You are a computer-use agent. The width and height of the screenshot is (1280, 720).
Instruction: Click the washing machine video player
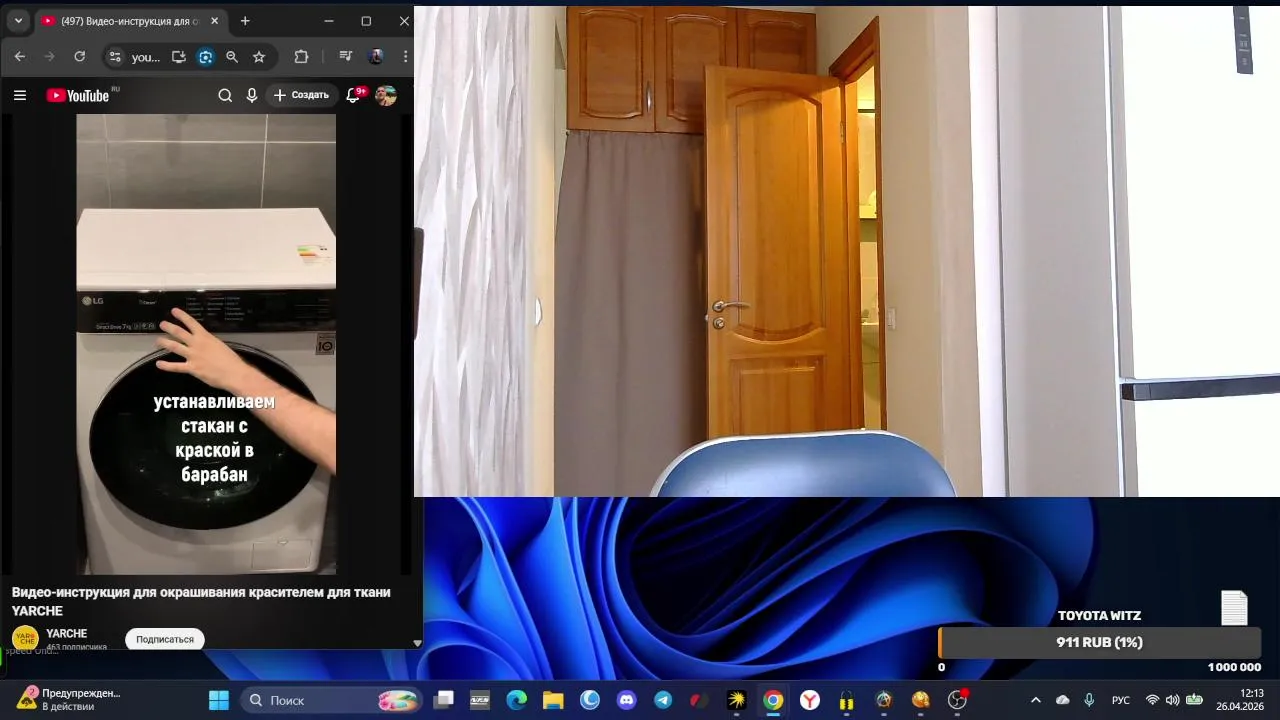tap(206, 344)
